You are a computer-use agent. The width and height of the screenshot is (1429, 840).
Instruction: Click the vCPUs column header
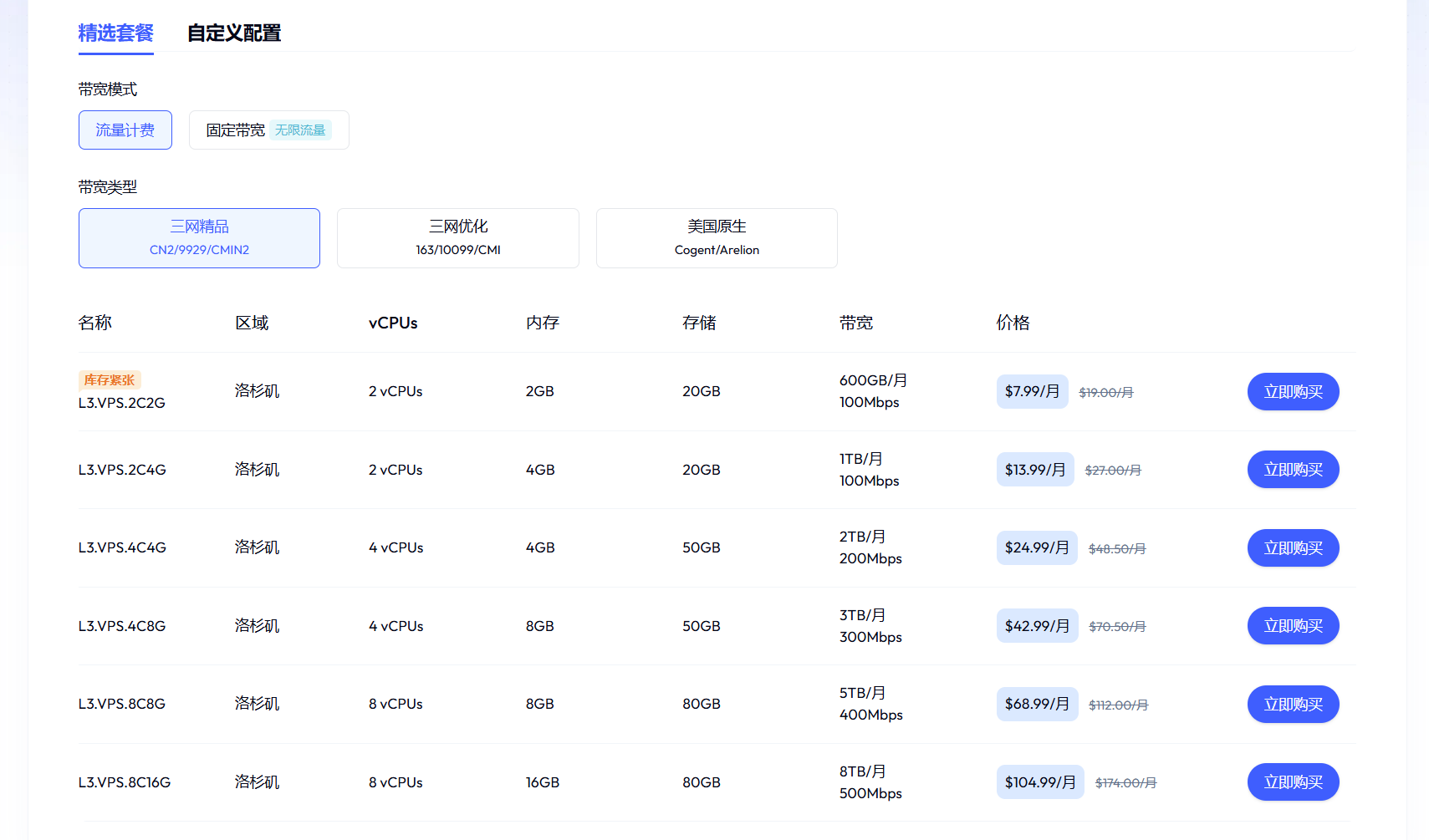click(x=393, y=323)
